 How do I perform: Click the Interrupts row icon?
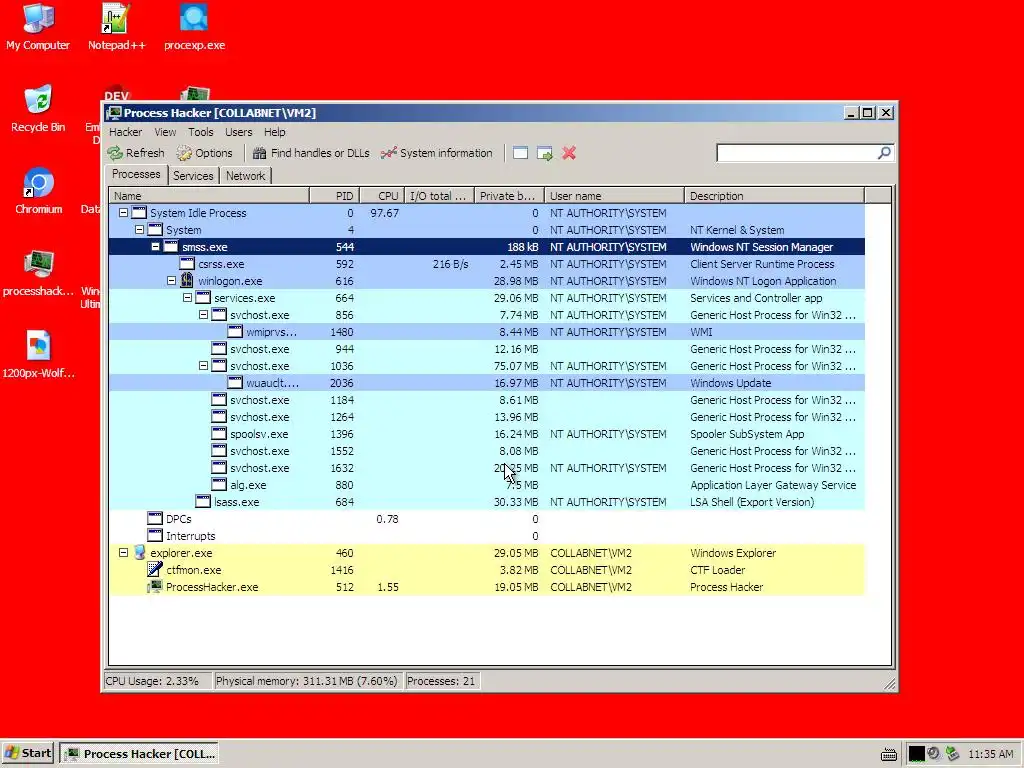pyautogui.click(x=155, y=536)
